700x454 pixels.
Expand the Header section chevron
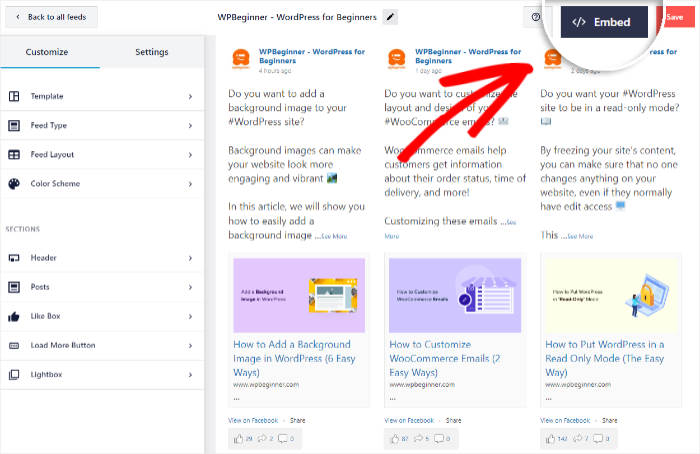(x=190, y=258)
